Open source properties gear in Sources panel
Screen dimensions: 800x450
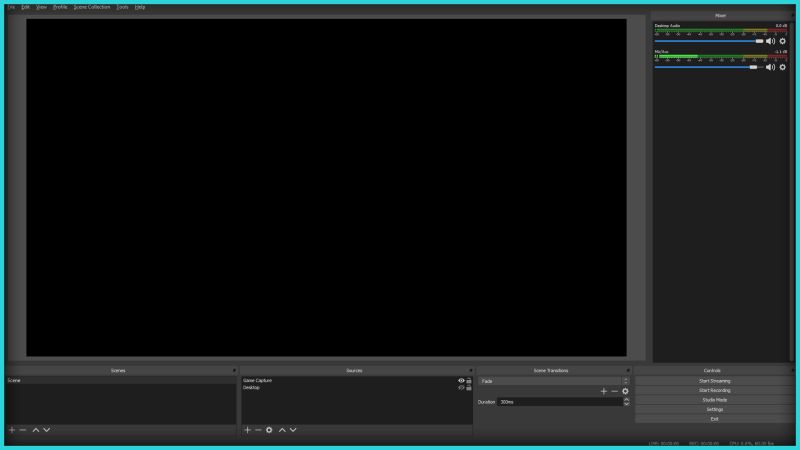(x=269, y=430)
